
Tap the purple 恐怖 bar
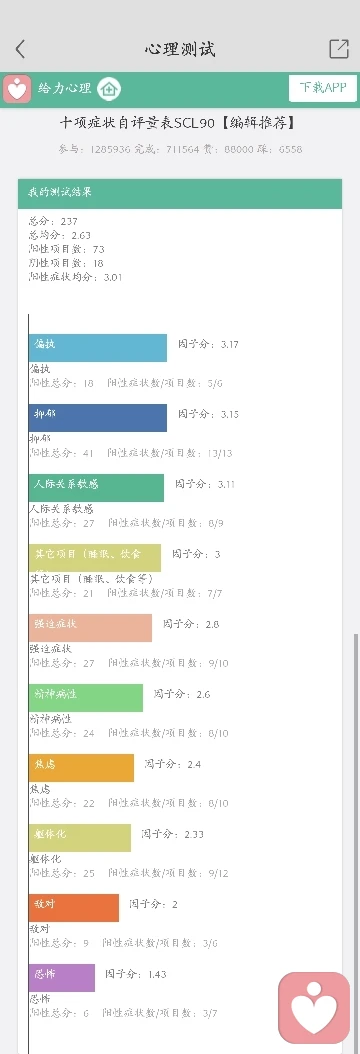62,977
